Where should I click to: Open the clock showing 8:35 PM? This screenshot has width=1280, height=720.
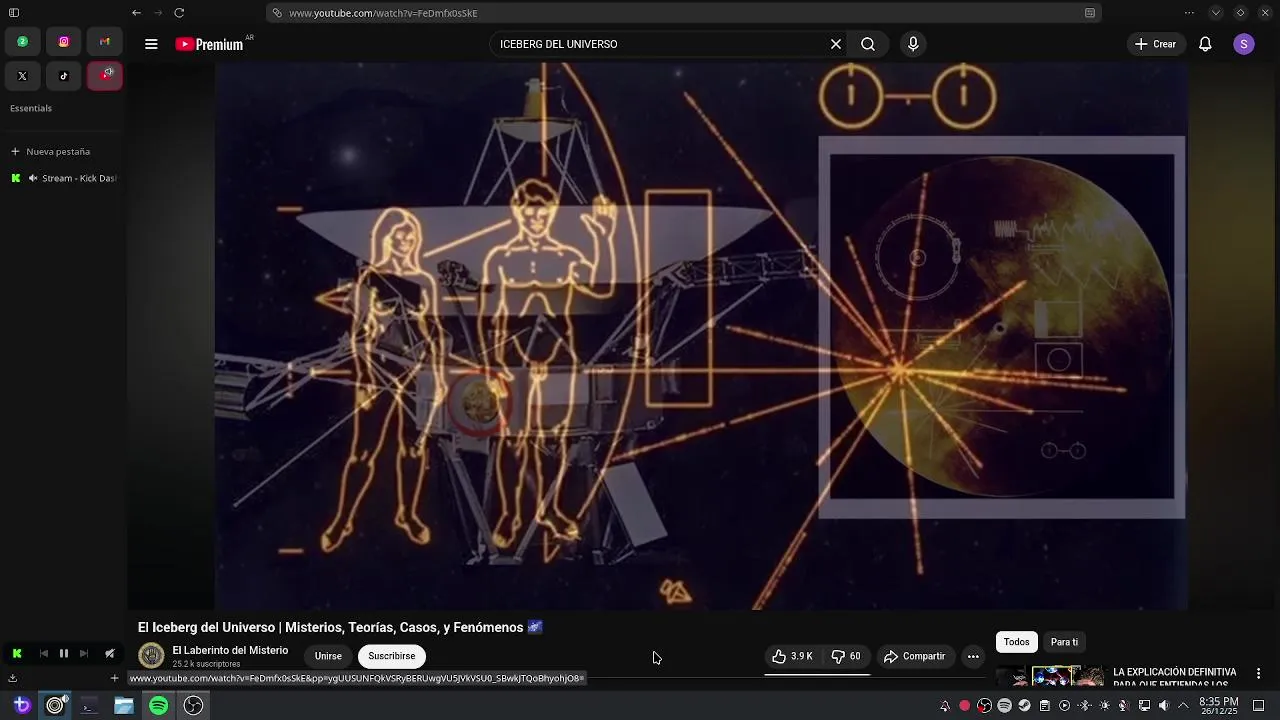[x=1218, y=706]
